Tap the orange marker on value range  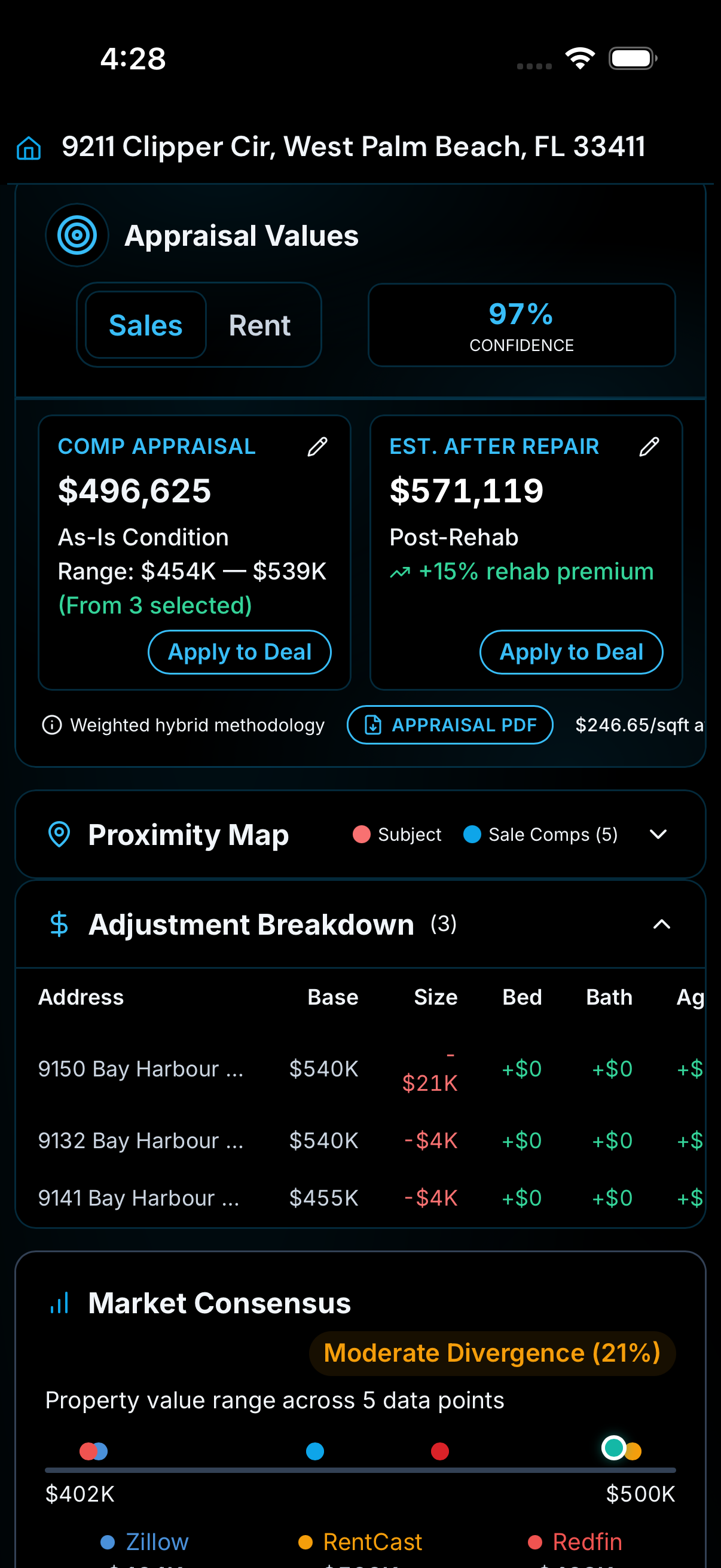click(633, 1451)
